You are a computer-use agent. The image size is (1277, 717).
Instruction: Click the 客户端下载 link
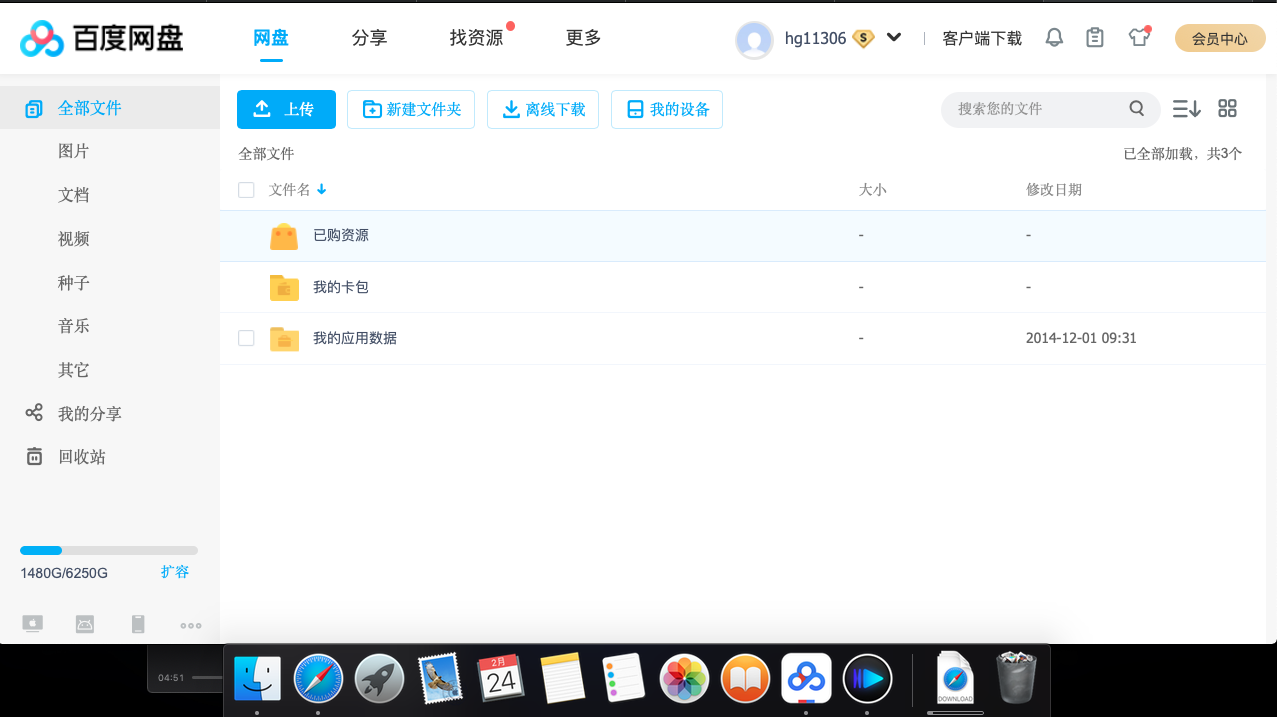pos(982,38)
